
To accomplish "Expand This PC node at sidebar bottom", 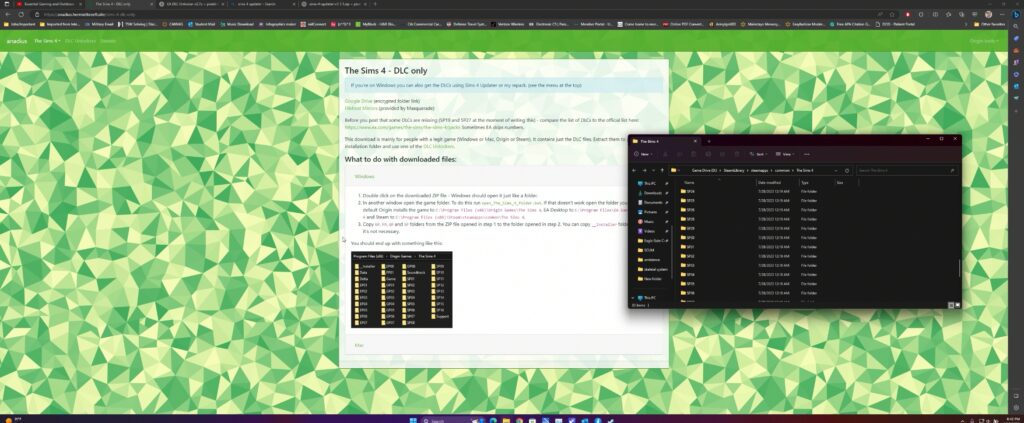I will (633, 298).
